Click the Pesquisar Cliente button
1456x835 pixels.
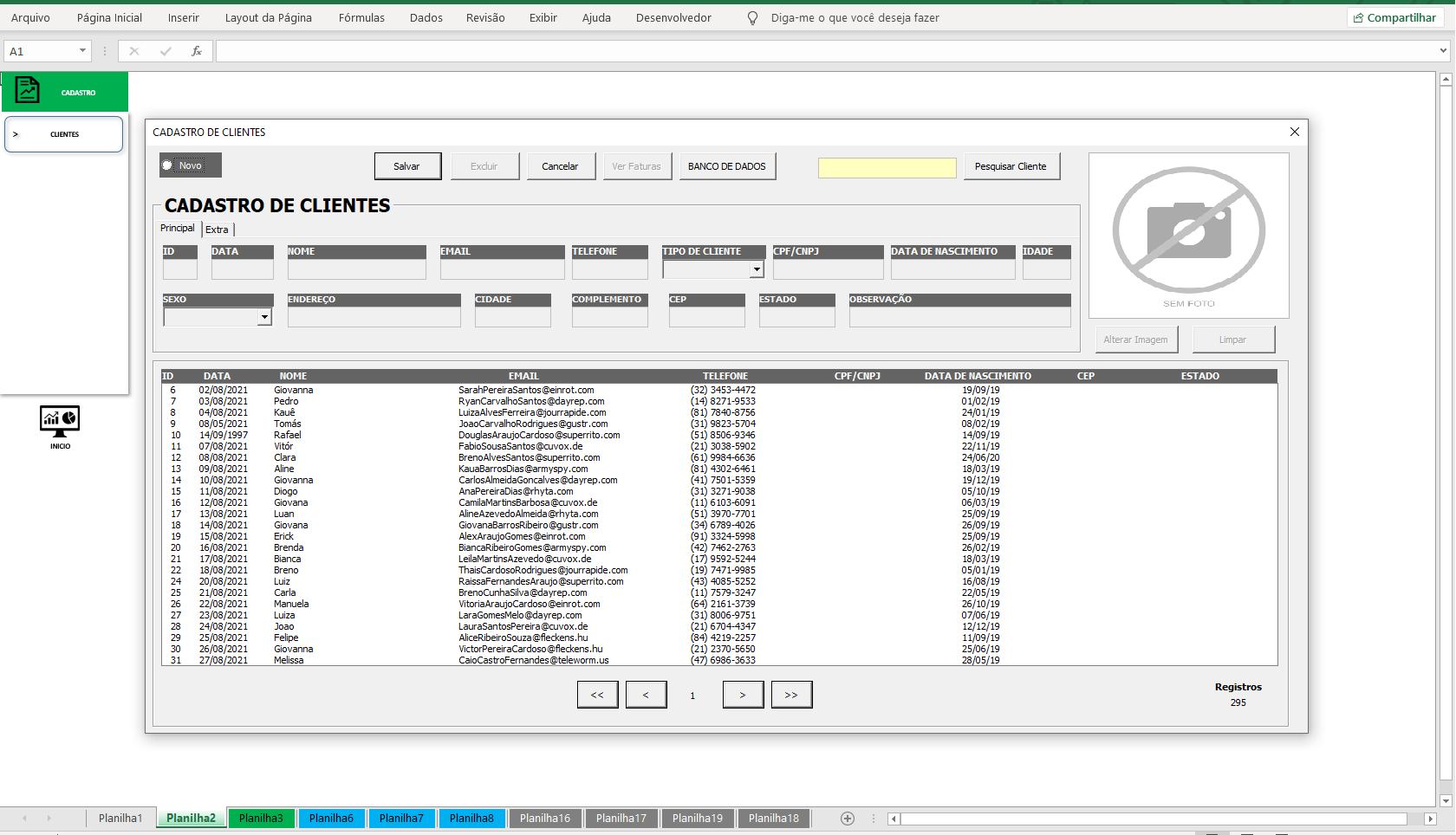pyautogui.click(x=1011, y=166)
